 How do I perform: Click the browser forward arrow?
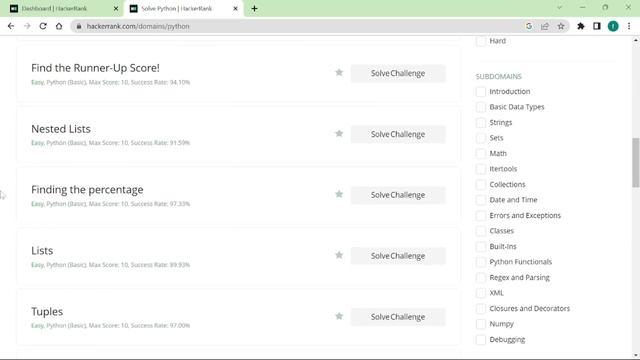pos(27,26)
